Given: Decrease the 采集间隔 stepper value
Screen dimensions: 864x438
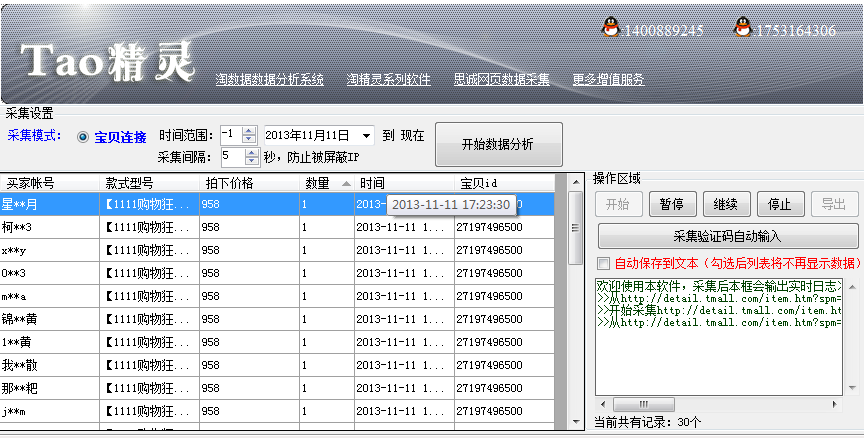Looking at the screenshot, I should tap(252, 161).
